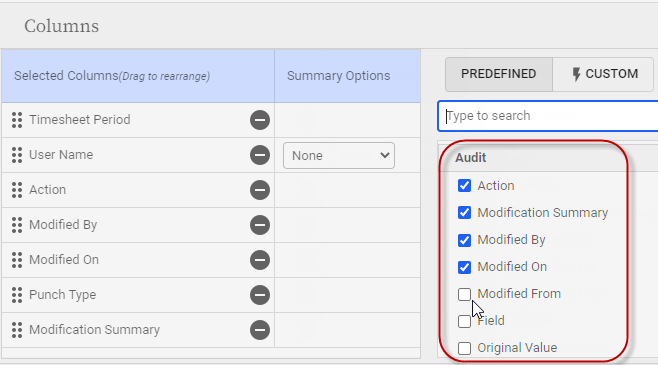The image size is (658, 365).
Task: Remove the Timesheet Period column
Action: [260, 120]
